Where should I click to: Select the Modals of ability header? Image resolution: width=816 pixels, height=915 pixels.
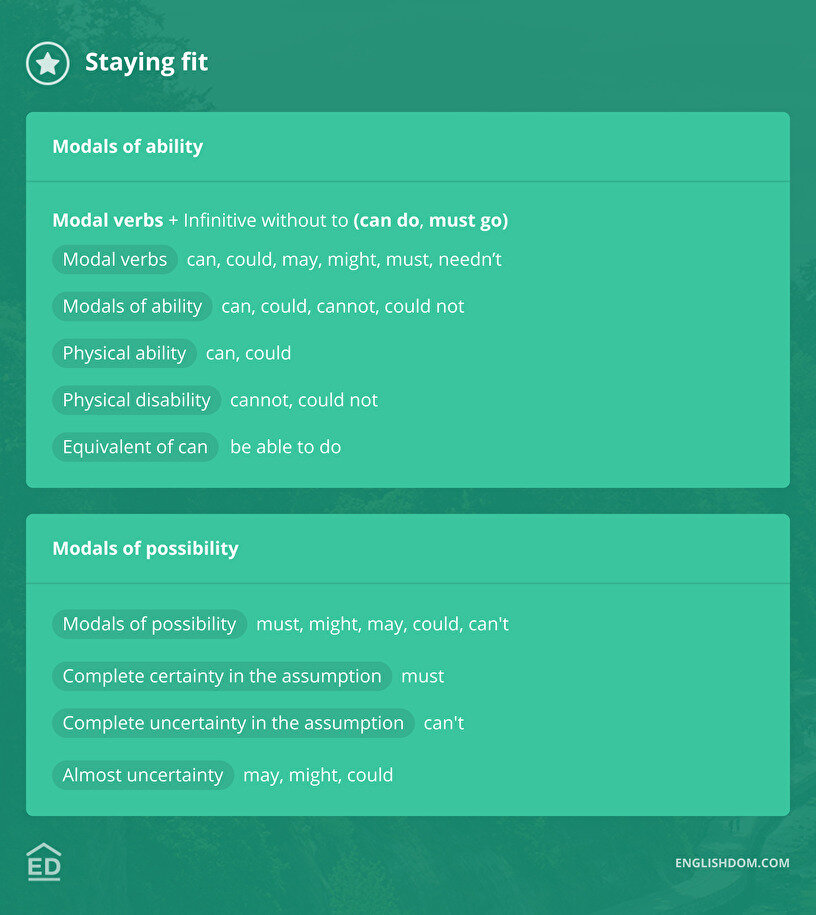127,147
